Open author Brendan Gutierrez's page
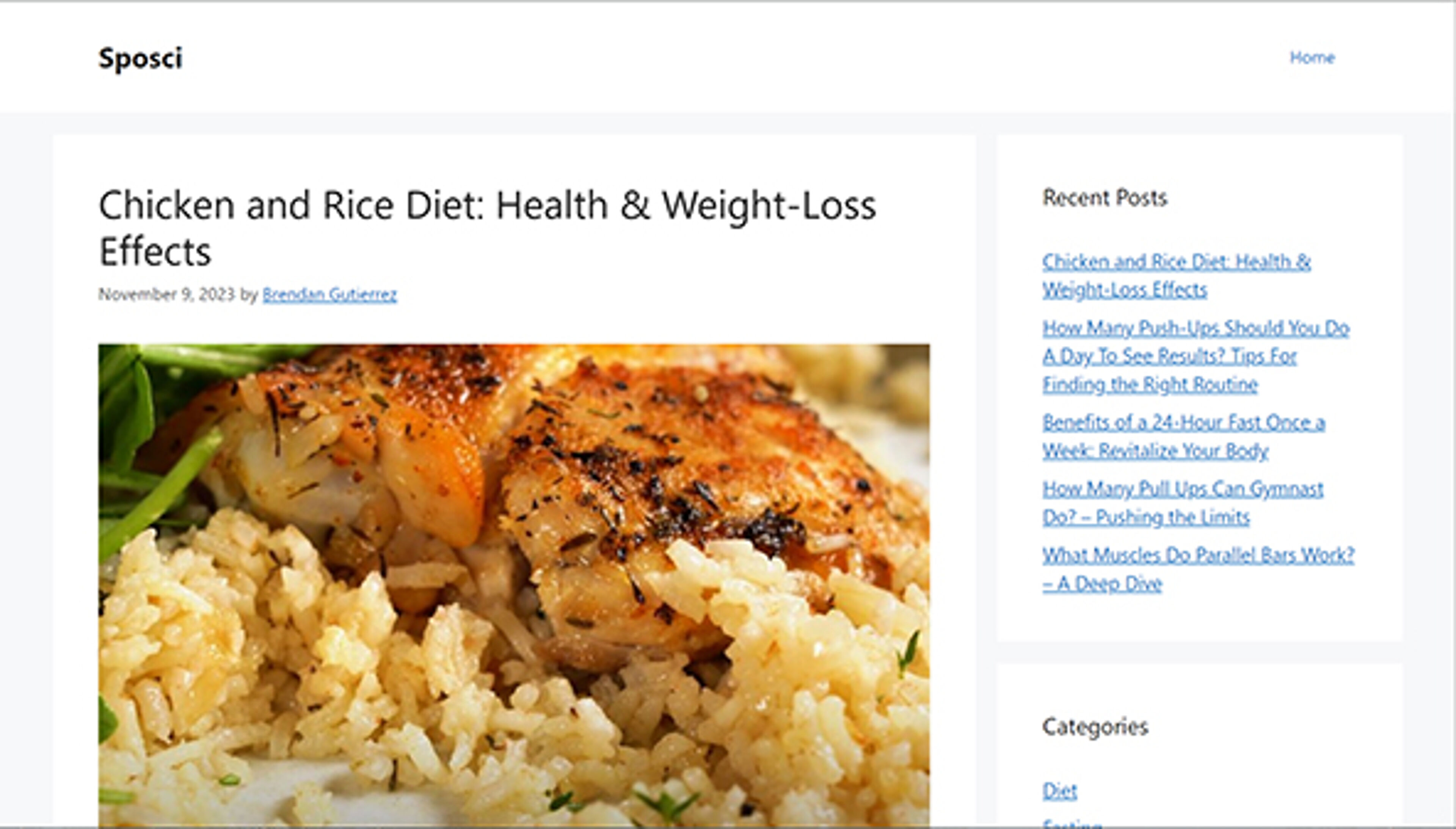Screen dimensions: 1456x829 (x=329, y=294)
